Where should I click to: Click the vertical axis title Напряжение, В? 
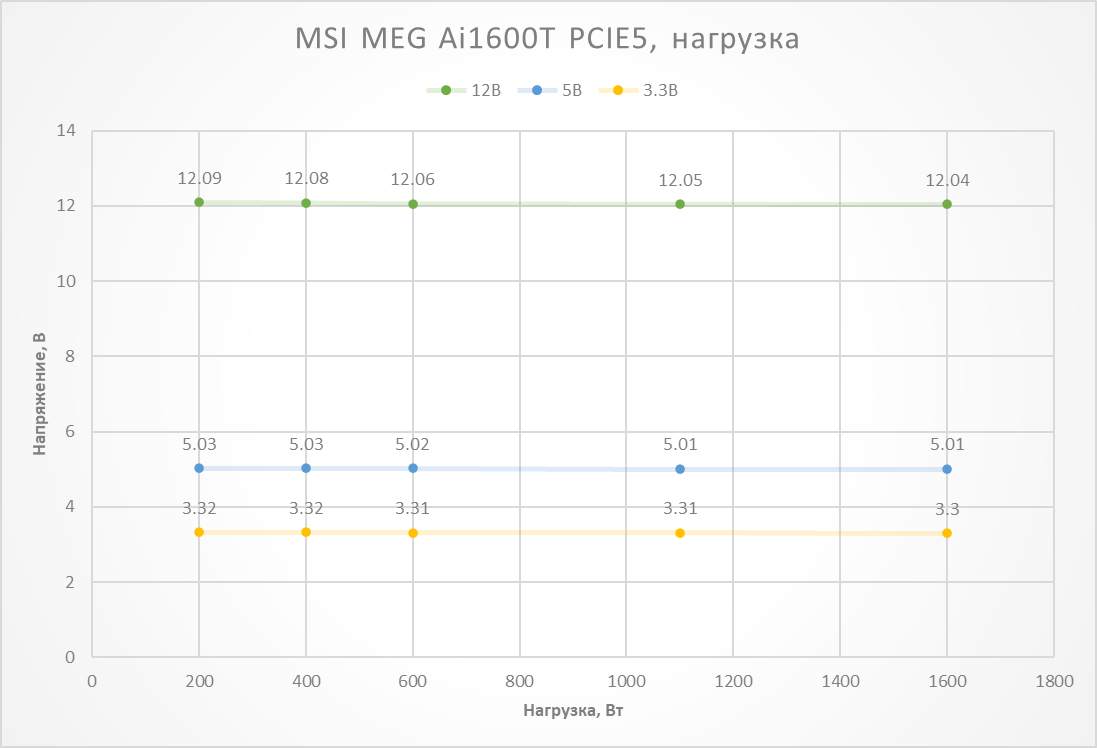[40, 393]
